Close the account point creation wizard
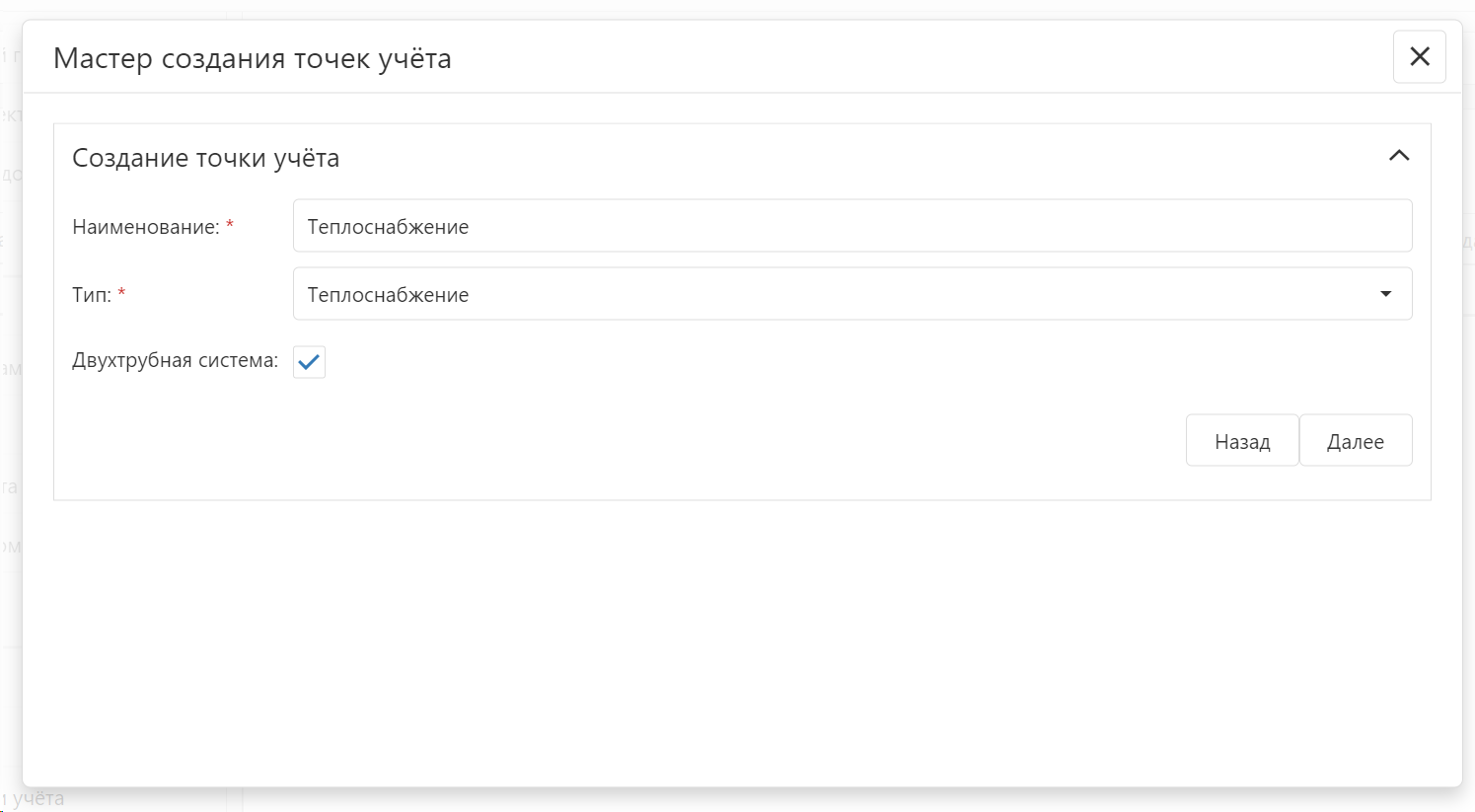Screen dimensions: 1475x812 [x=1419, y=57]
